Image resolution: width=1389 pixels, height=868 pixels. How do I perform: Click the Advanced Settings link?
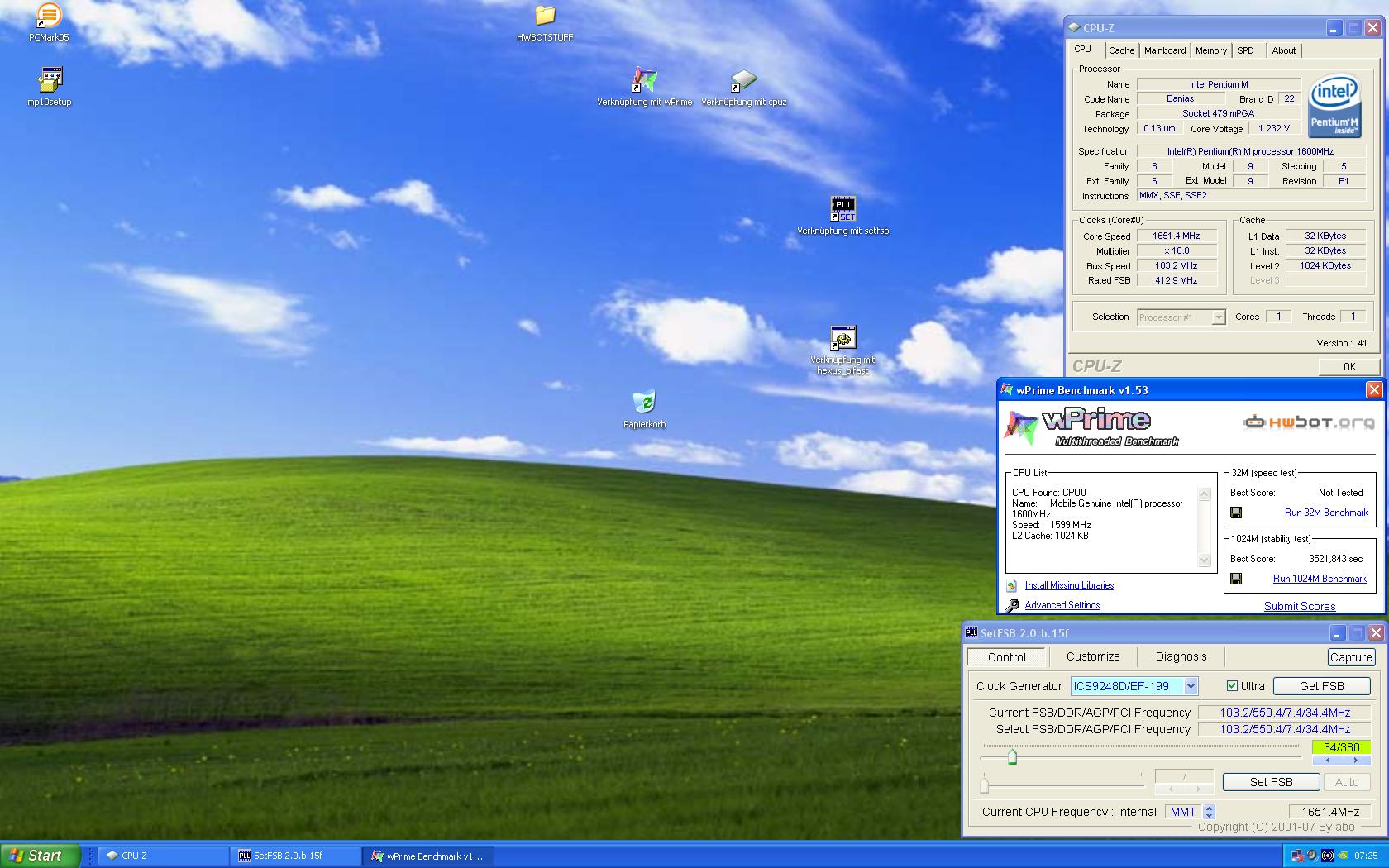coord(1062,605)
